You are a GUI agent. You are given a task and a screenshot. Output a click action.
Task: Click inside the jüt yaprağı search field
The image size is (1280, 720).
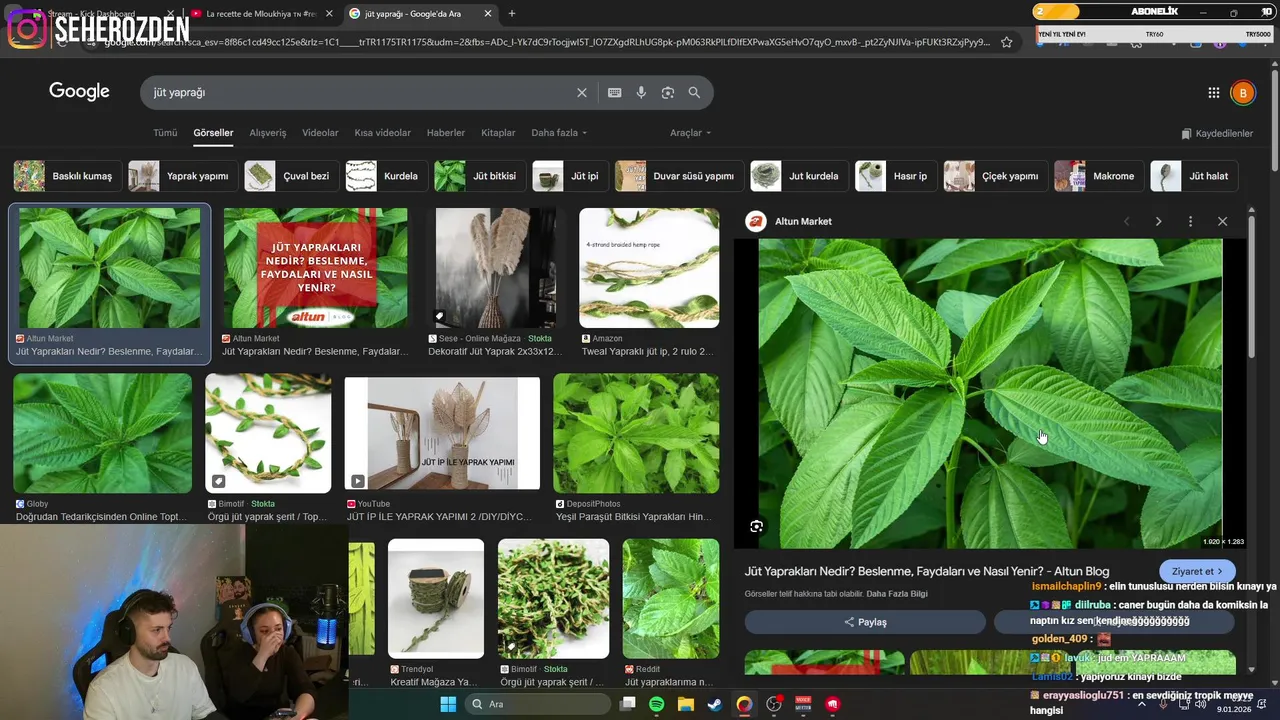click(x=360, y=92)
